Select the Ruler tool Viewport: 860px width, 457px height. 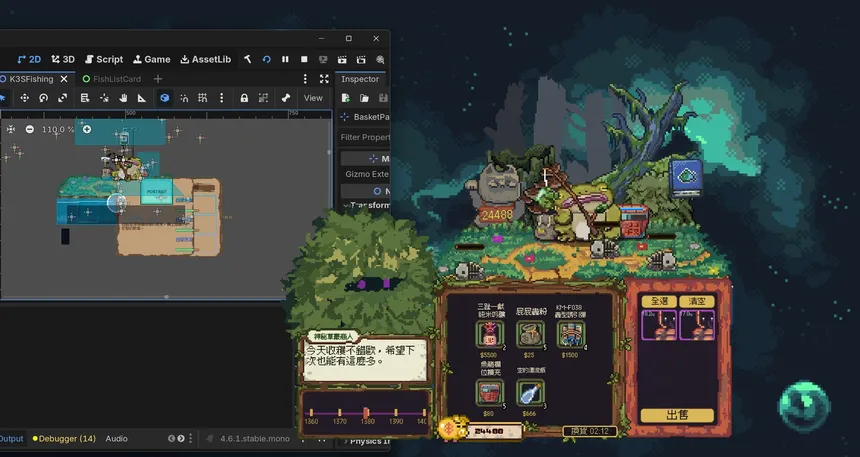tap(142, 98)
